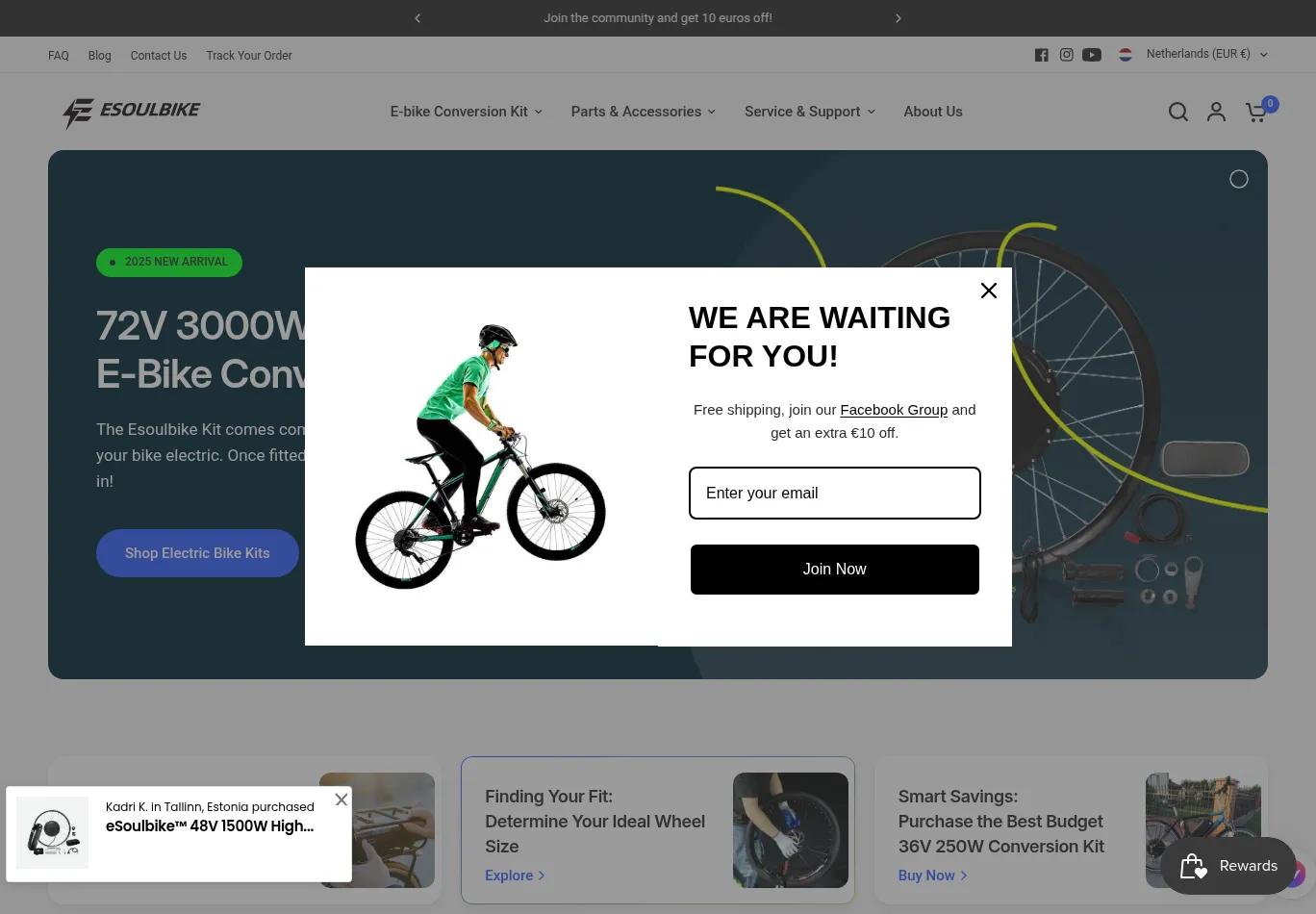Select the hero slide indicator circle

1239,179
